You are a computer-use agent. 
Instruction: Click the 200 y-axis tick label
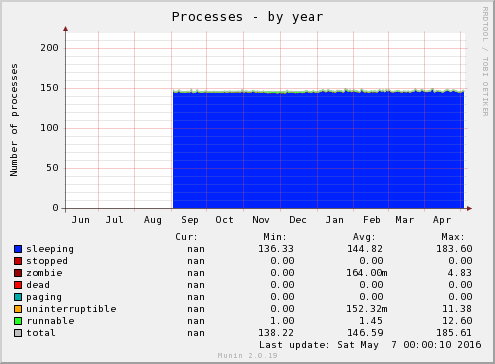pyautogui.click(x=49, y=48)
